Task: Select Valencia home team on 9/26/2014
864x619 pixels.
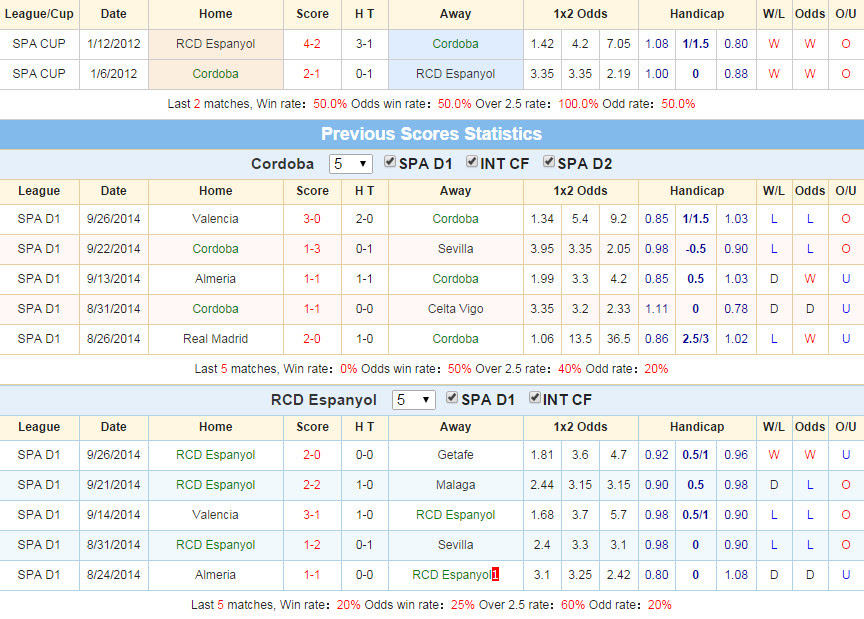Action: tap(215, 219)
